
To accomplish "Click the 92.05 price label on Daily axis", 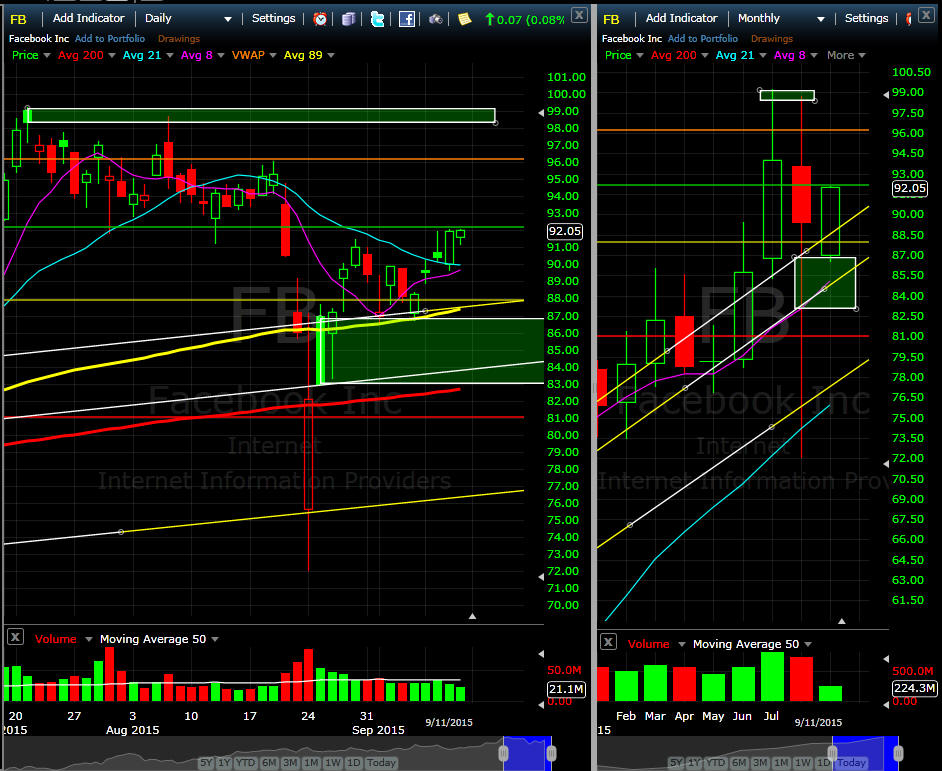I will tap(565, 231).
